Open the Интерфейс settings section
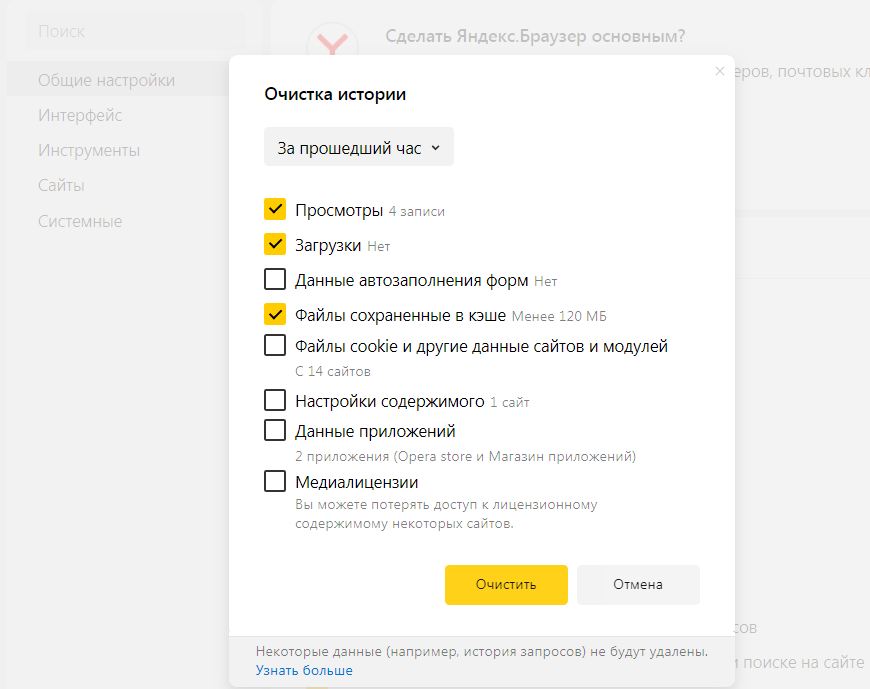The image size is (870, 689). point(80,115)
